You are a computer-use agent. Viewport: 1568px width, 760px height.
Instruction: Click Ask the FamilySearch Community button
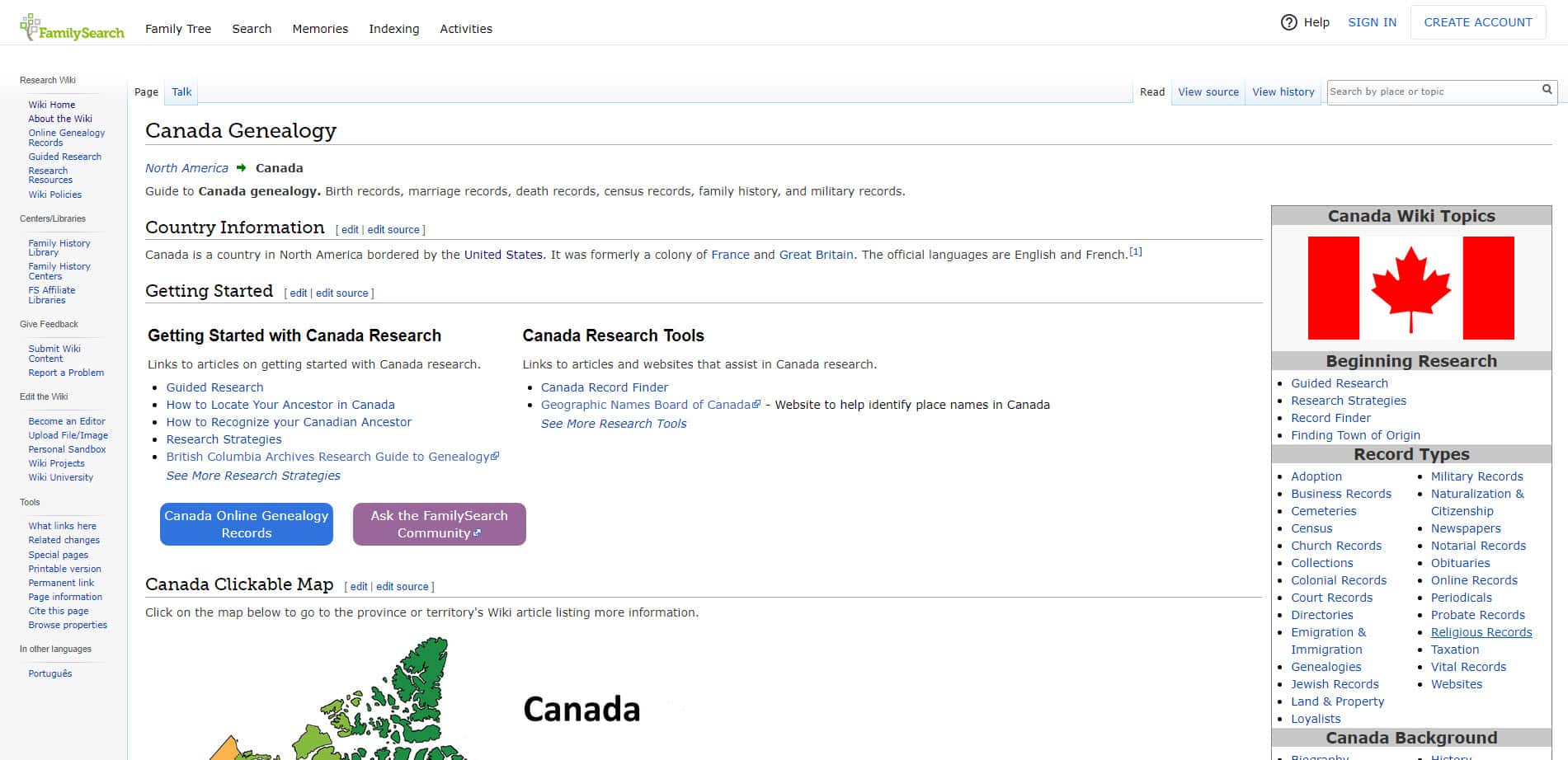click(x=440, y=524)
